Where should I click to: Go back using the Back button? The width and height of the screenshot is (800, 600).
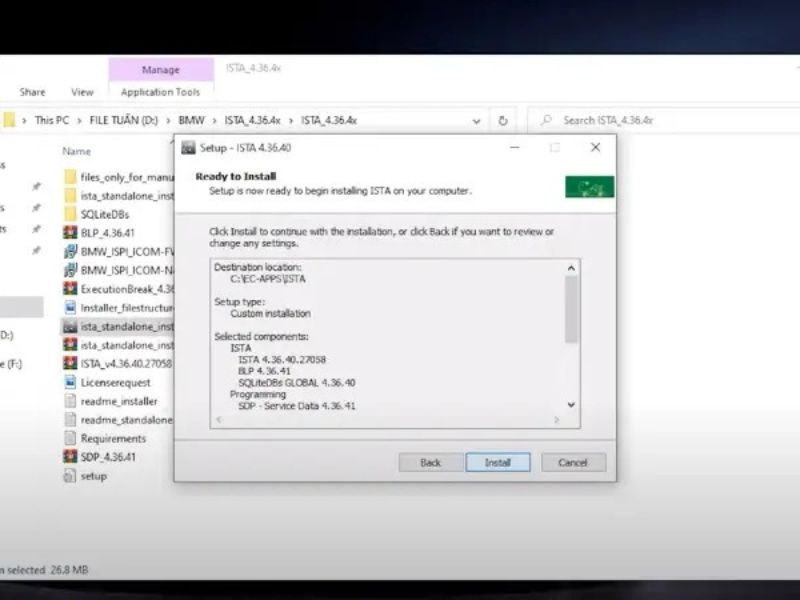pyautogui.click(x=430, y=463)
